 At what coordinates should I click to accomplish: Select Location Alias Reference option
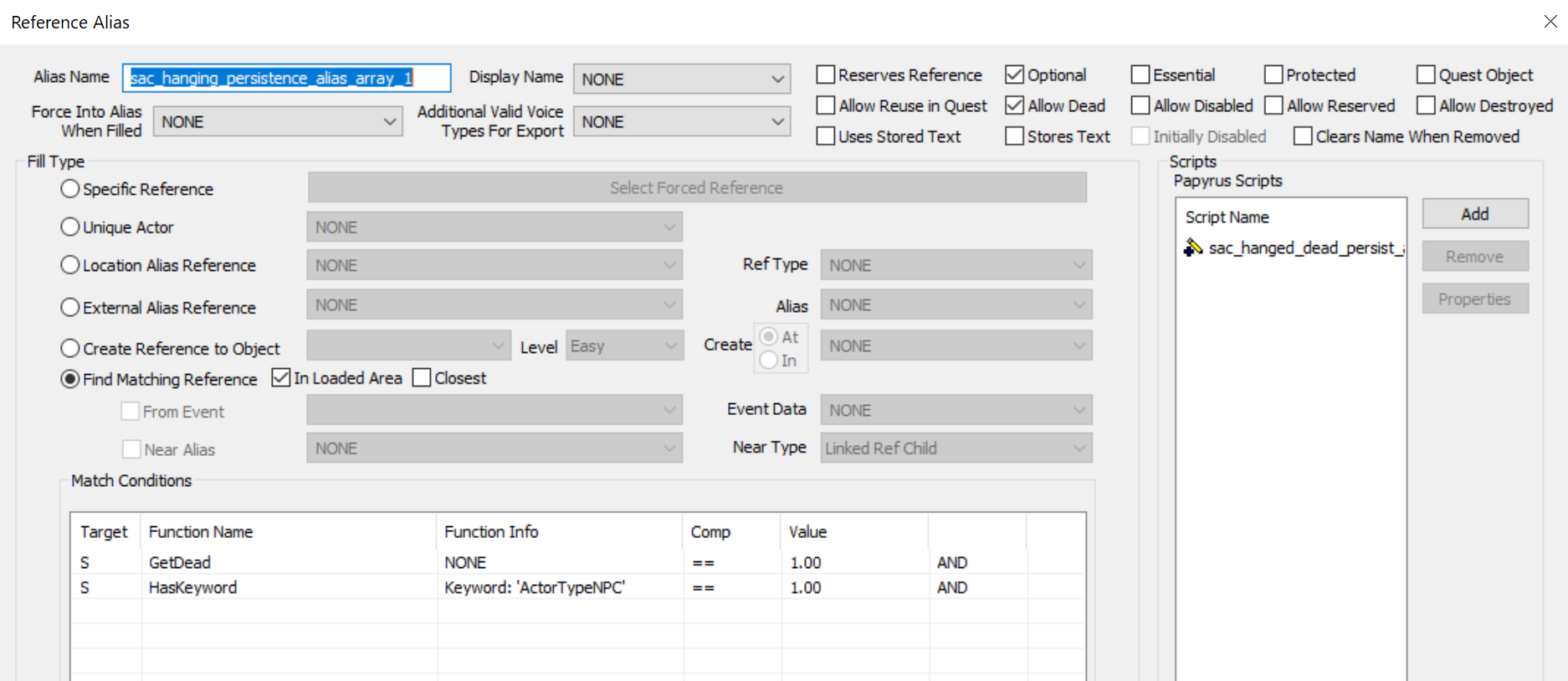pos(70,265)
